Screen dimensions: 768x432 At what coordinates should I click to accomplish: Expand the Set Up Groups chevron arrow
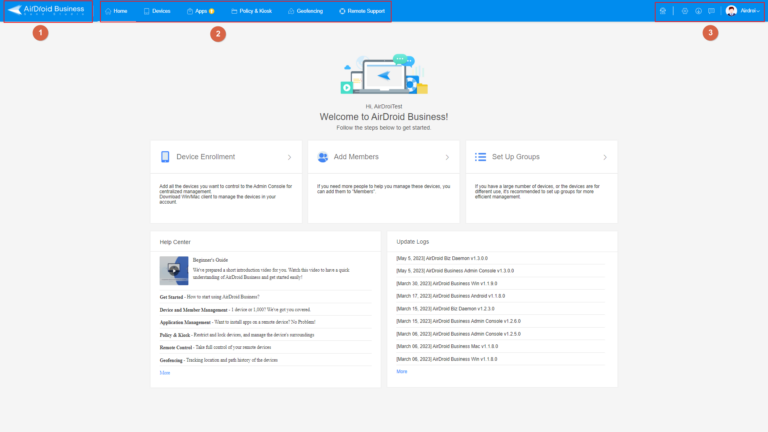tap(605, 157)
